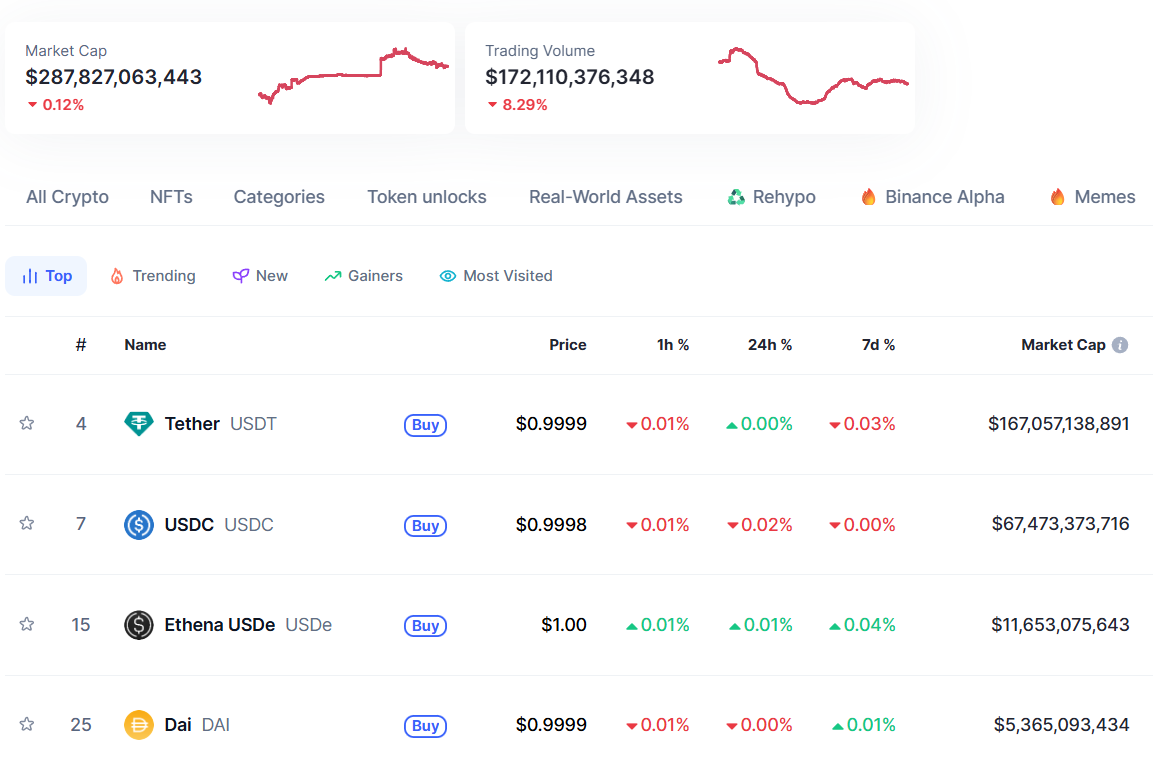The height and width of the screenshot is (768, 1153).
Task: Click Dai's market cap $5,365,093,434
Action: click(1062, 725)
